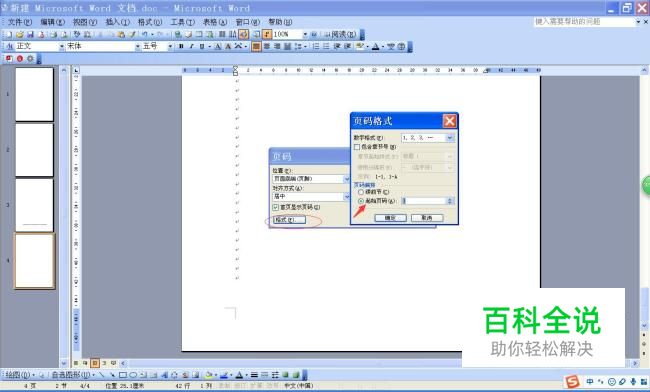Open the 自选图形 AutoShapes dropdown
The image size is (650, 392).
[73, 375]
